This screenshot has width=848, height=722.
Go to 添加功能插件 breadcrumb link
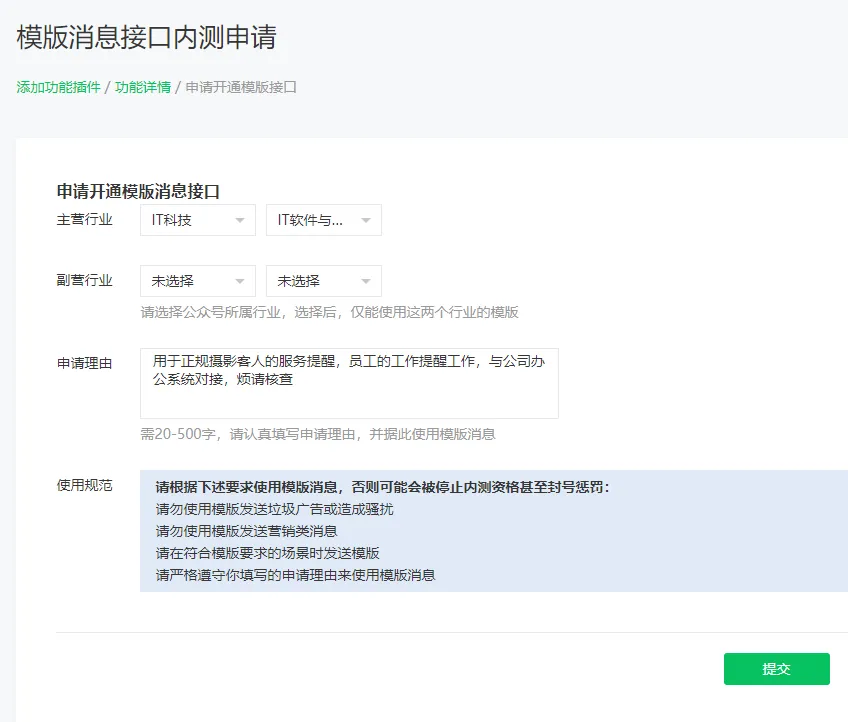pyautogui.click(x=58, y=87)
